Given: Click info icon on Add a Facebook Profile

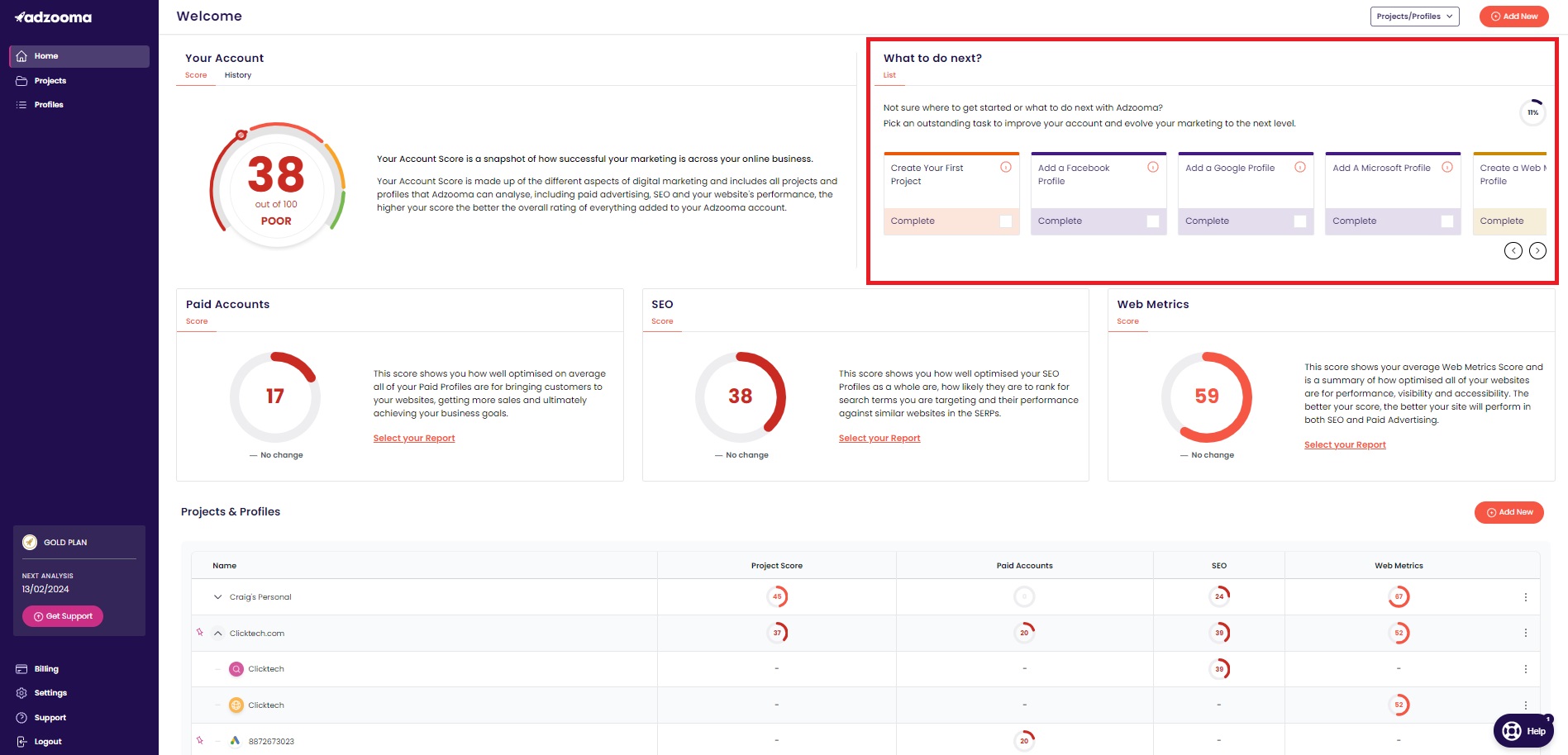Looking at the screenshot, I should click(x=1153, y=167).
